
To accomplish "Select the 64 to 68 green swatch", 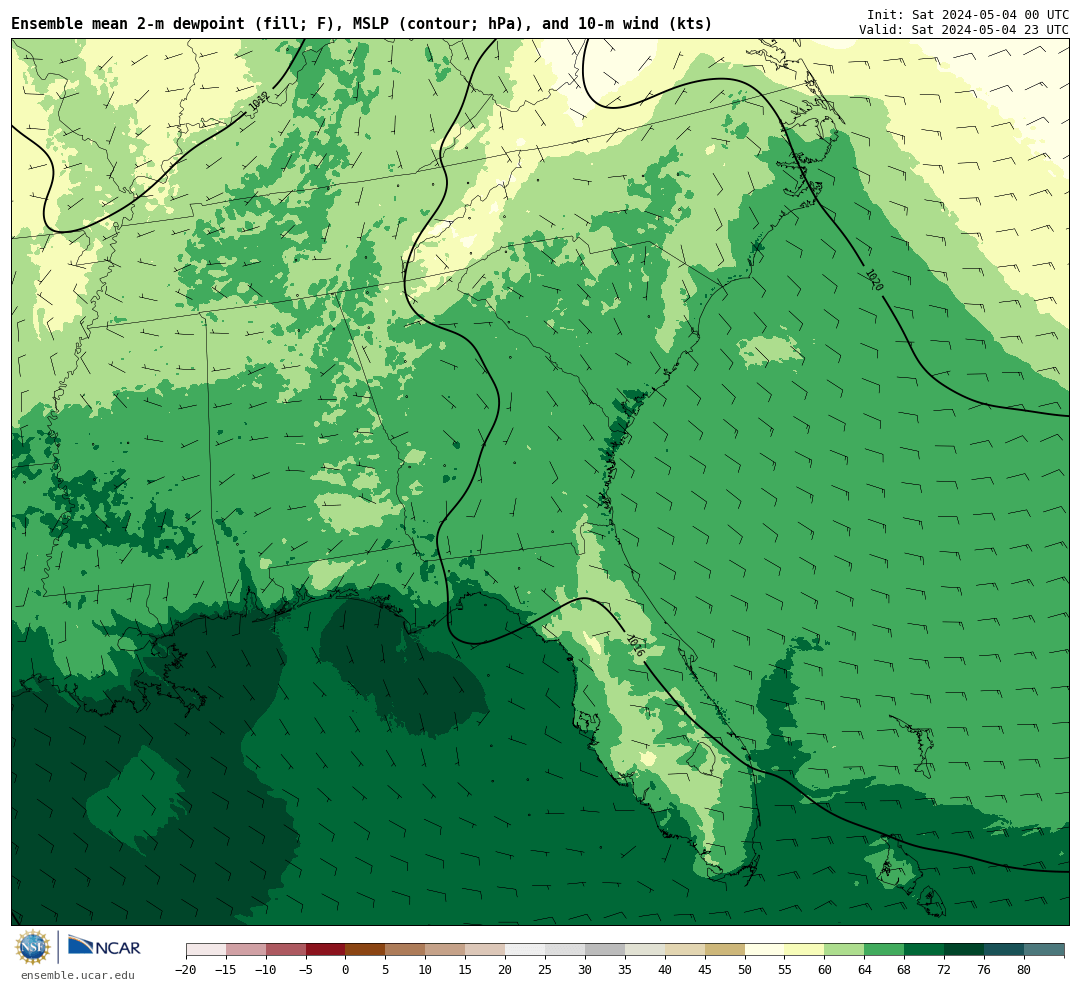I will (885, 950).
